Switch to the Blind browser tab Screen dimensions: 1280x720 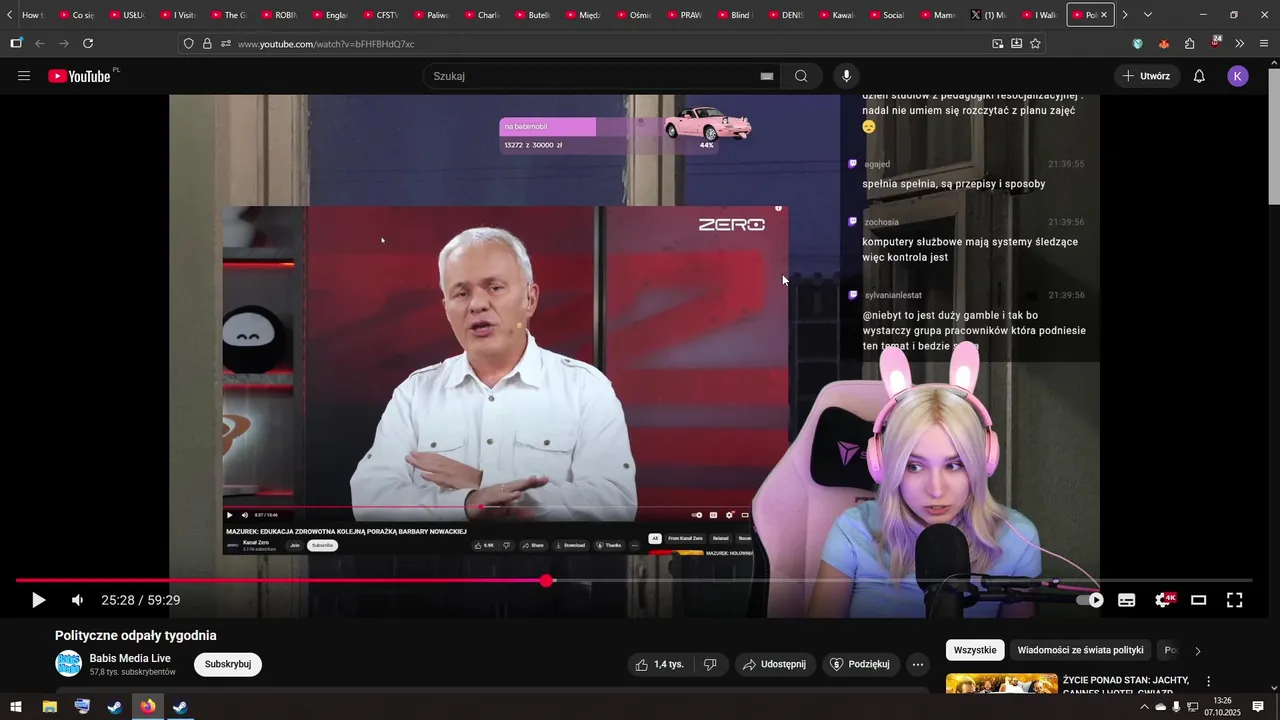[734, 15]
